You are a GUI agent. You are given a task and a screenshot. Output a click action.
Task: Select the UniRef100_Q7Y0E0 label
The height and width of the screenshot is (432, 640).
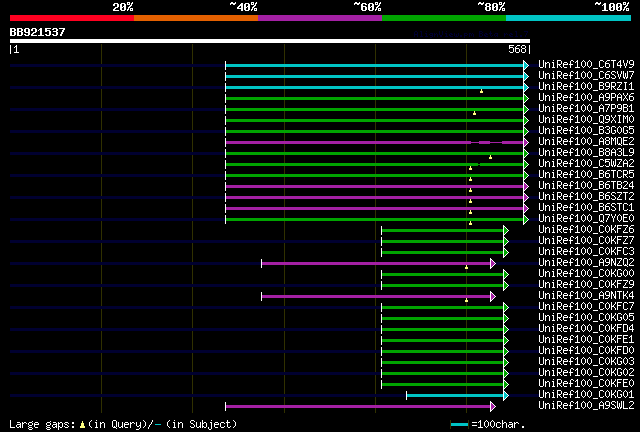click(586, 219)
